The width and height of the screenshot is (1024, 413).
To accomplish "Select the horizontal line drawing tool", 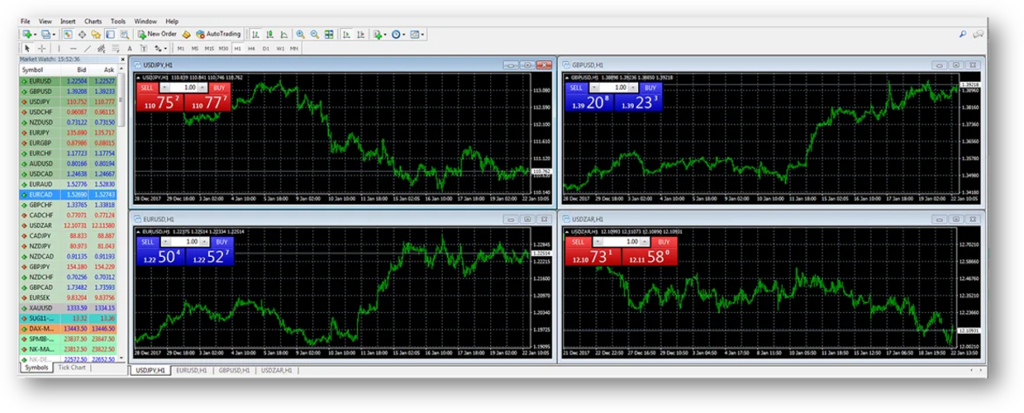I will (74, 47).
